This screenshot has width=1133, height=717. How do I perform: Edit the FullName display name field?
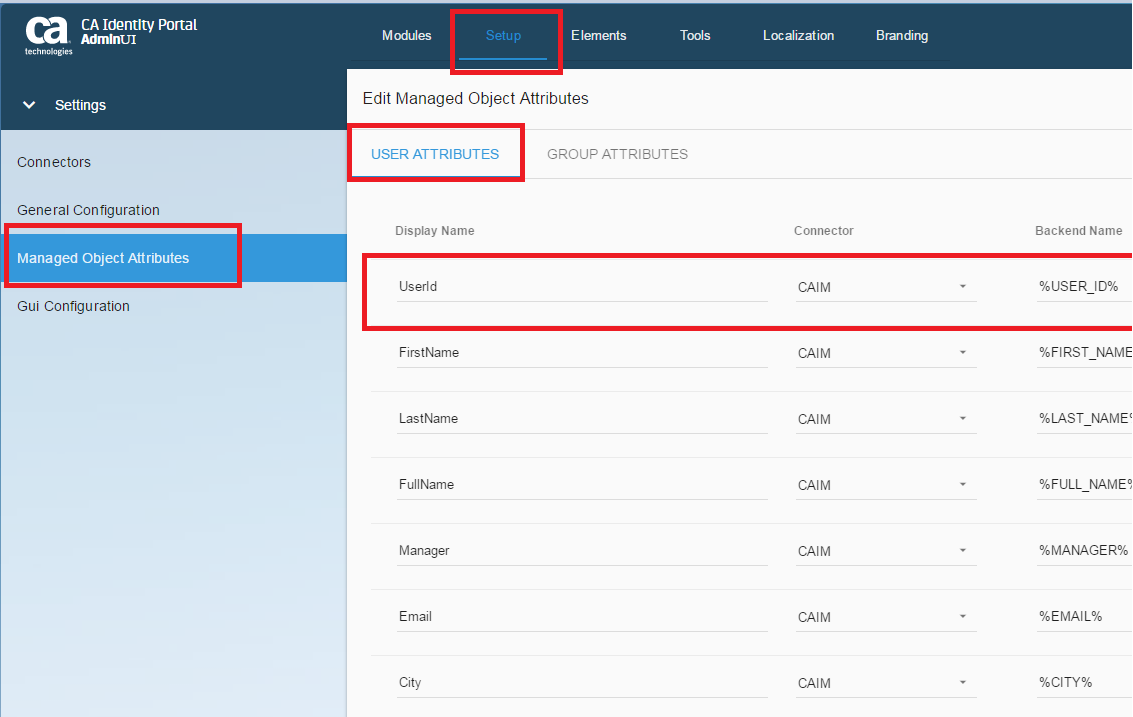[582, 485]
